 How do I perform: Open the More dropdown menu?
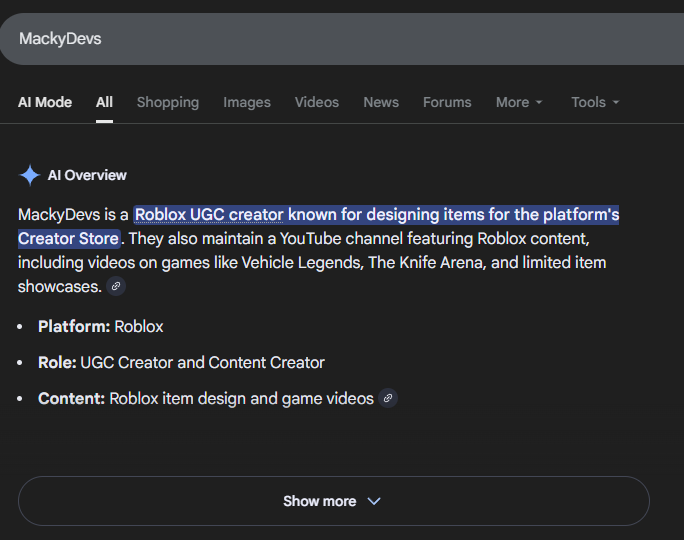(519, 102)
